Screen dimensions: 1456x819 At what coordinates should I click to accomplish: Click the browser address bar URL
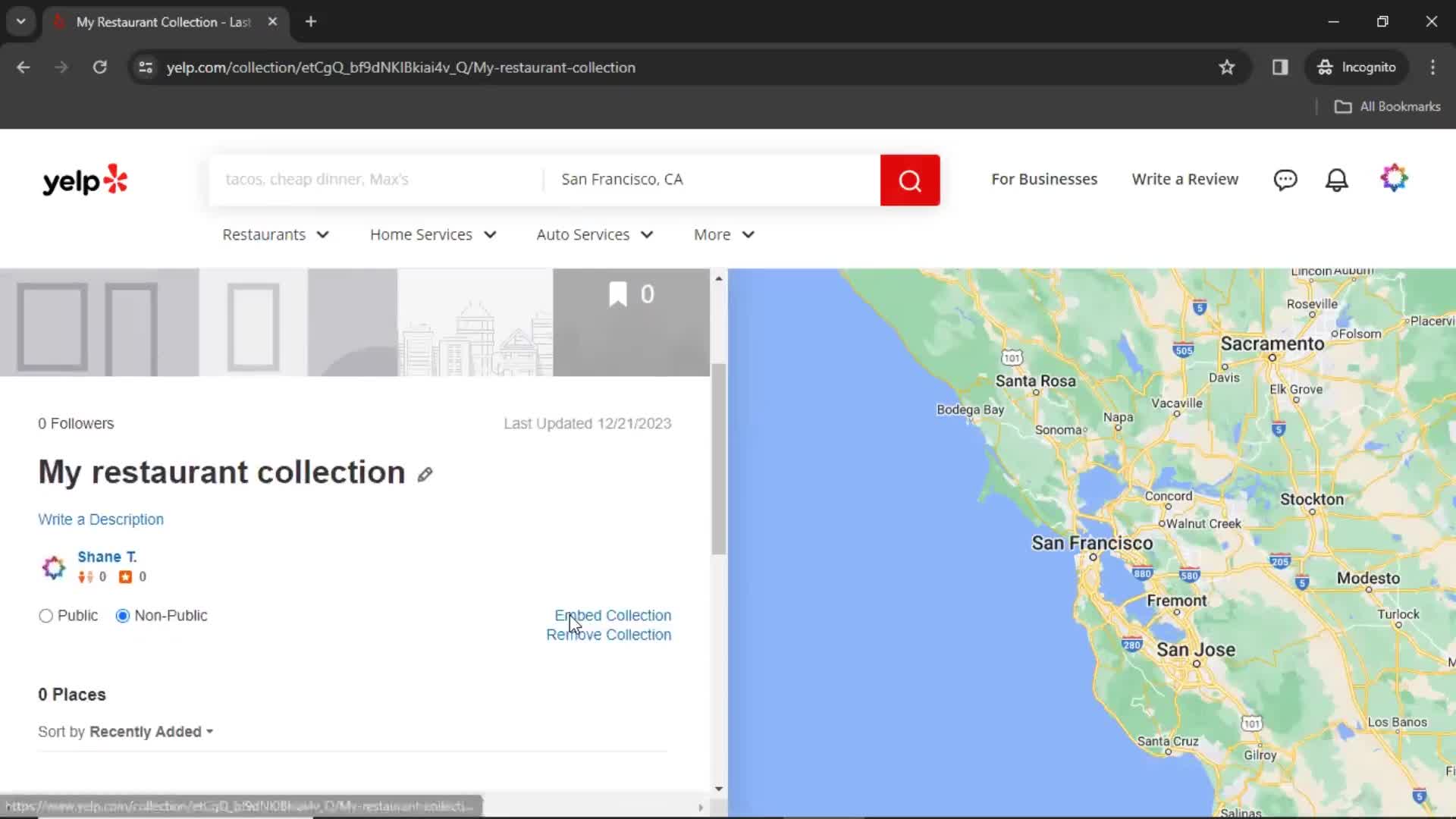[401, 67]
